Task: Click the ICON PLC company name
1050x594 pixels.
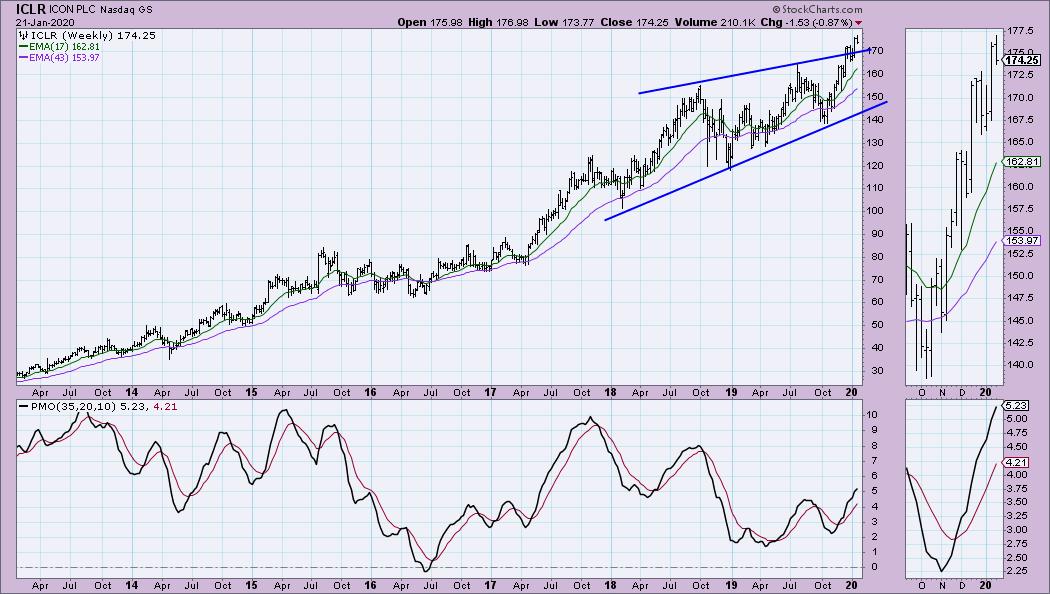Action: click(x=73, y=10)
